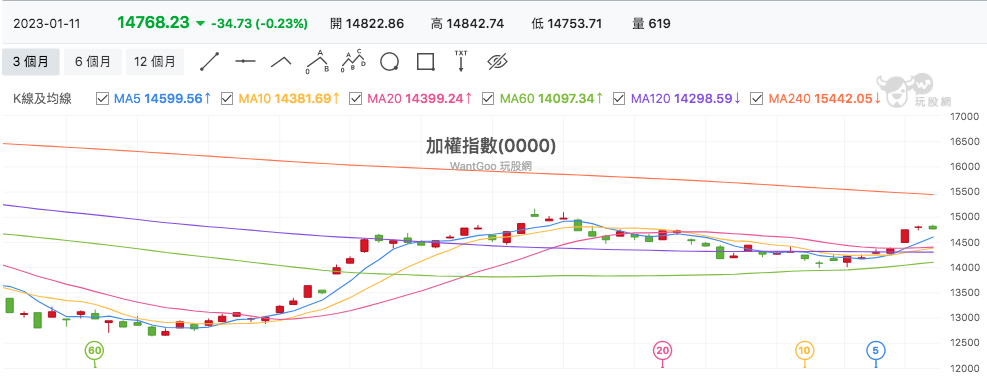Click the 12000 y-axis label
The image size is (987, 377).
pyautogui.click(x=966, y=368)
